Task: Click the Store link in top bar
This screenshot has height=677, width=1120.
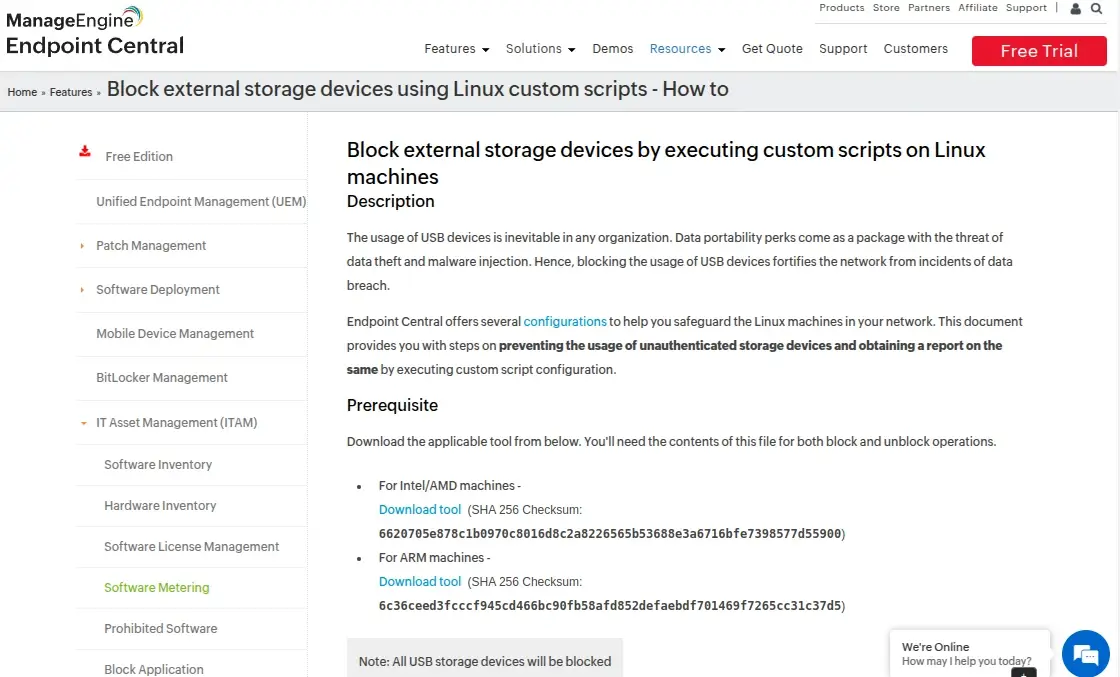Action: pyautogui.click(x=886, y=8)
